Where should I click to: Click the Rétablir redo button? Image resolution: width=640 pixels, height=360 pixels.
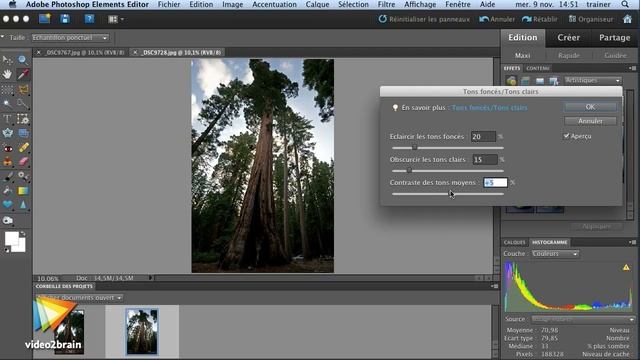540,19
